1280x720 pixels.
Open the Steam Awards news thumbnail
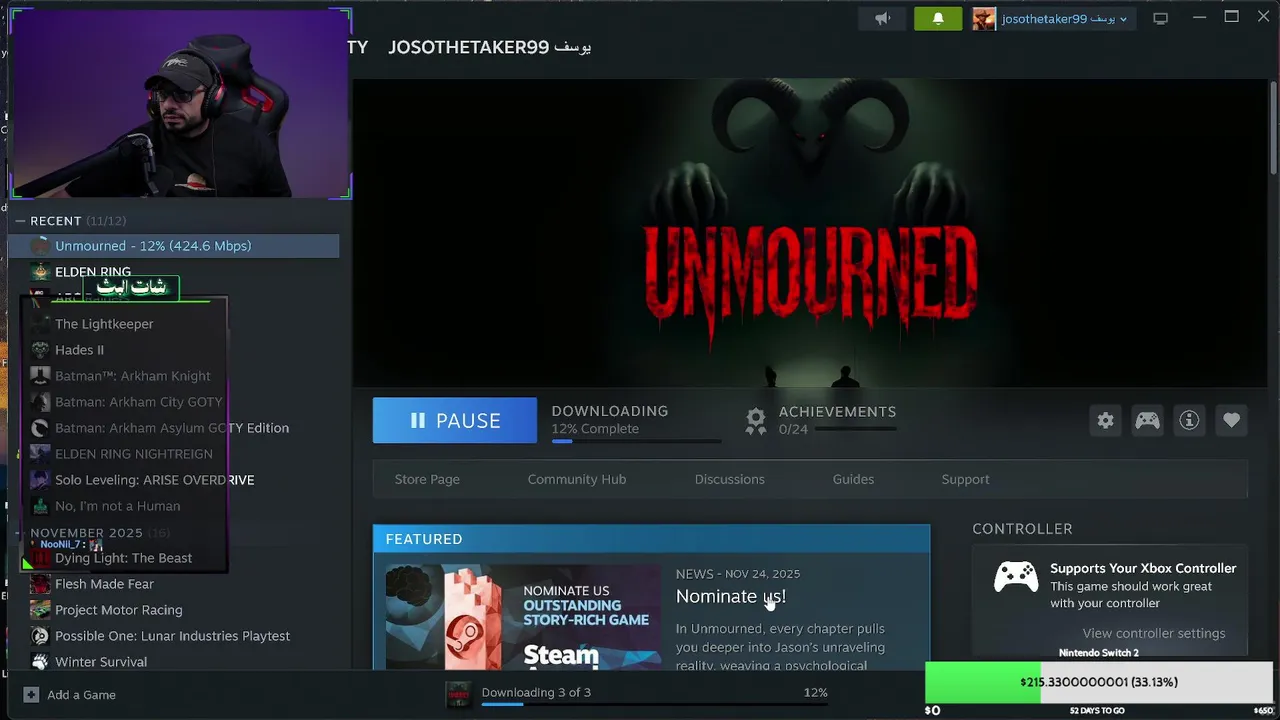coord(523,617)
